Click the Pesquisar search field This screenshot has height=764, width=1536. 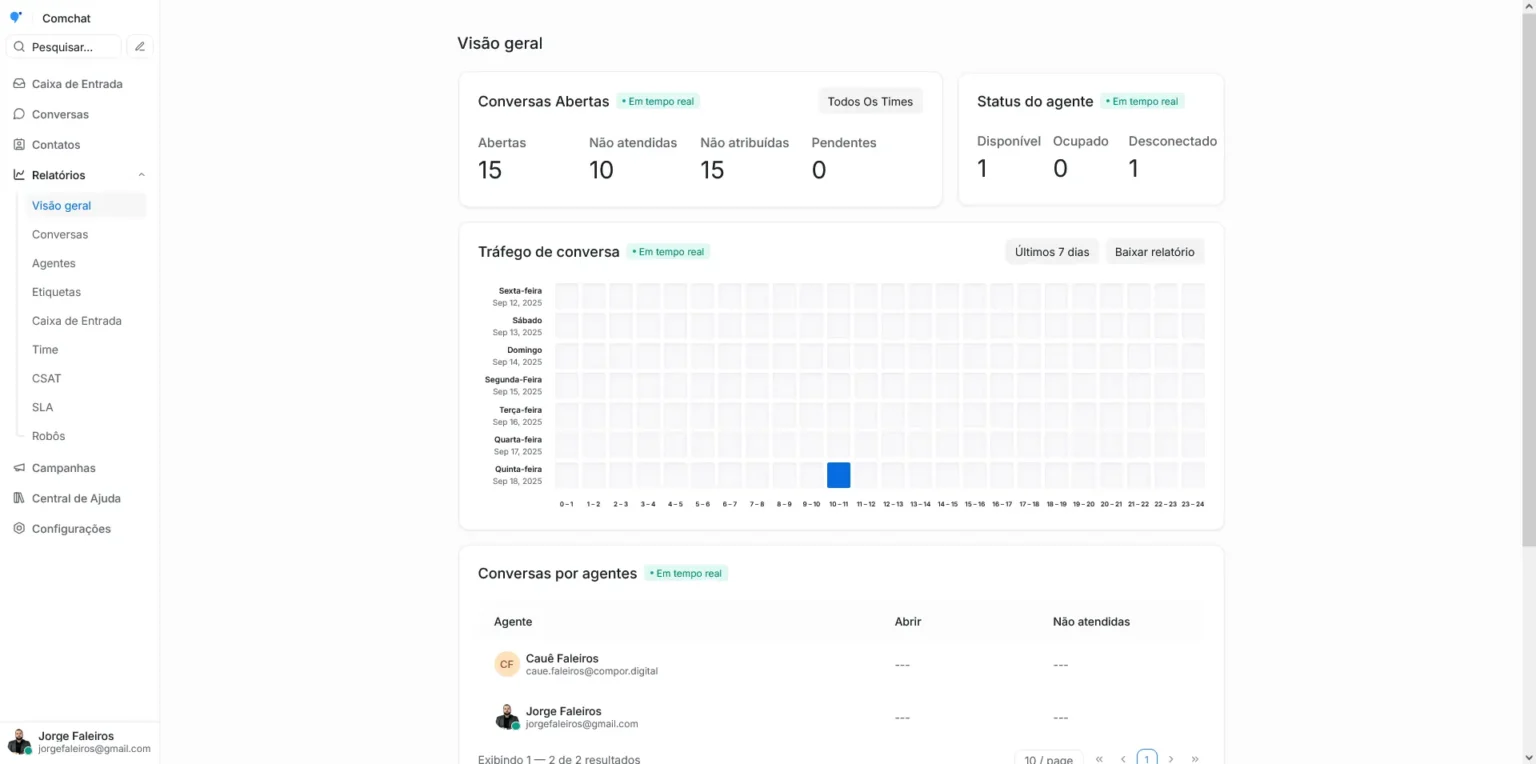pos(65,47)
